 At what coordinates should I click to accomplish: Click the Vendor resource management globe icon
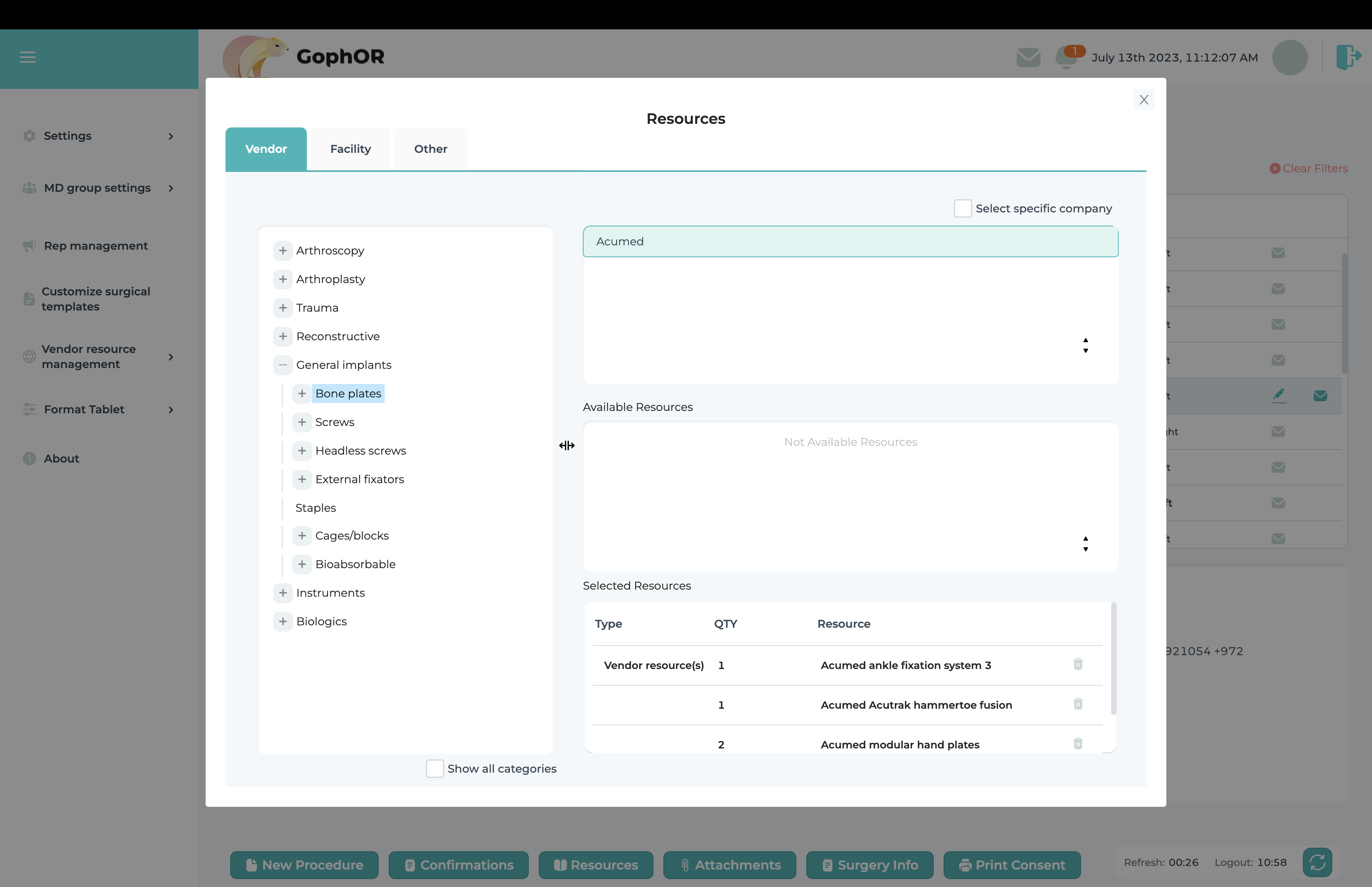tap(29, 357)
